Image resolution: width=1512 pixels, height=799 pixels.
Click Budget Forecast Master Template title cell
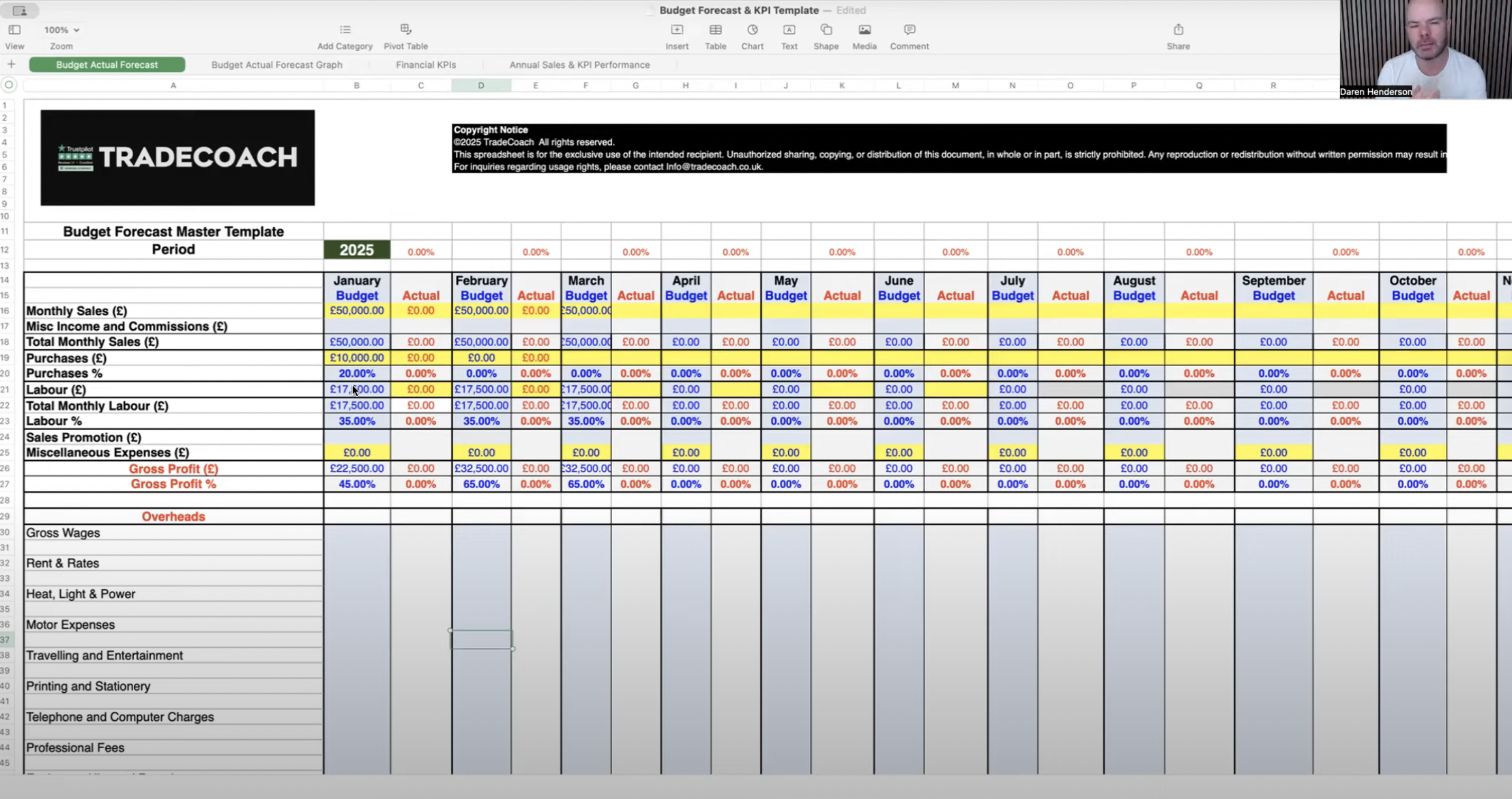(x=174, y=232)
